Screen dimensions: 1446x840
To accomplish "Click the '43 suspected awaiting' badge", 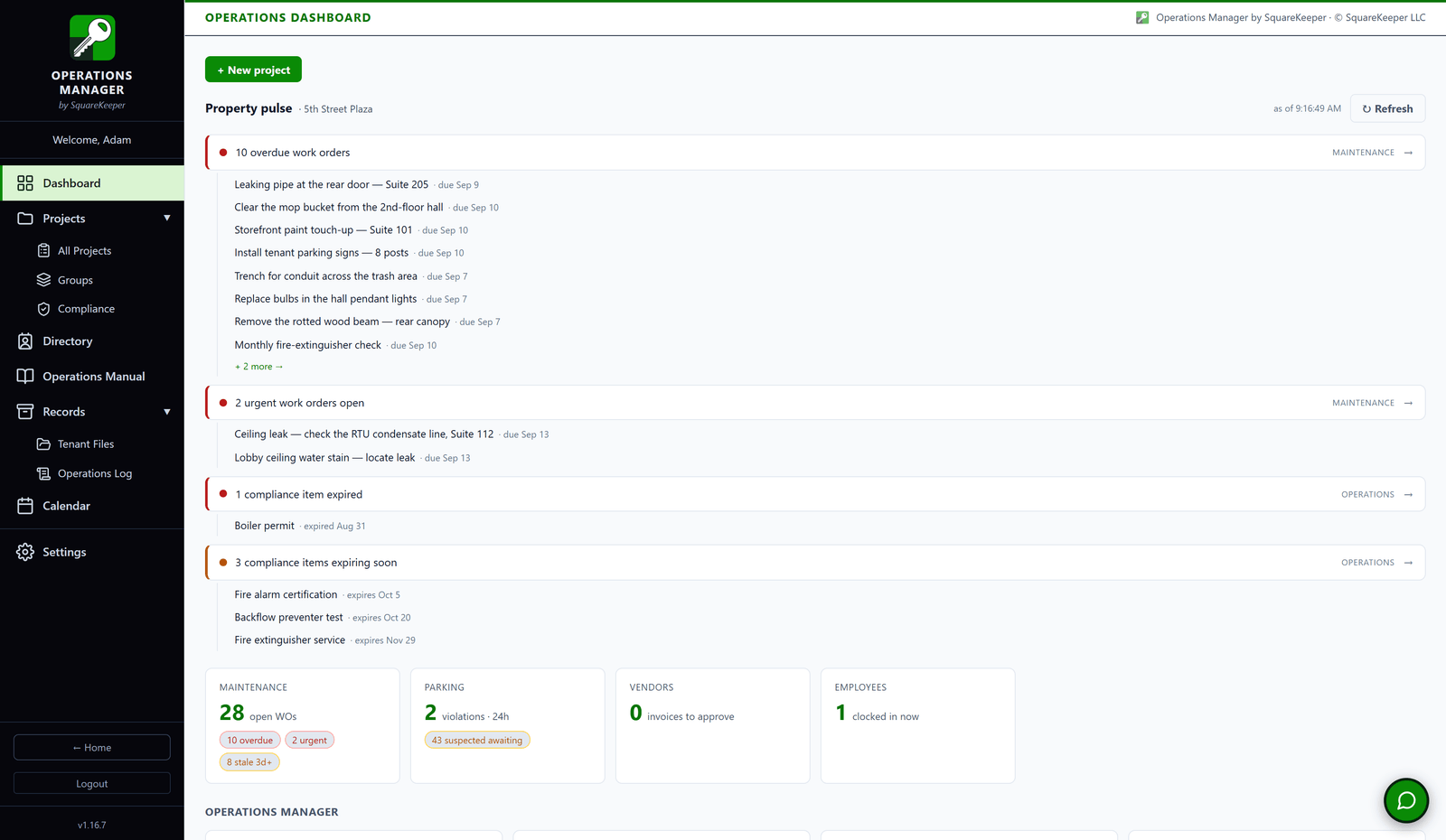I will pos(477,740).
